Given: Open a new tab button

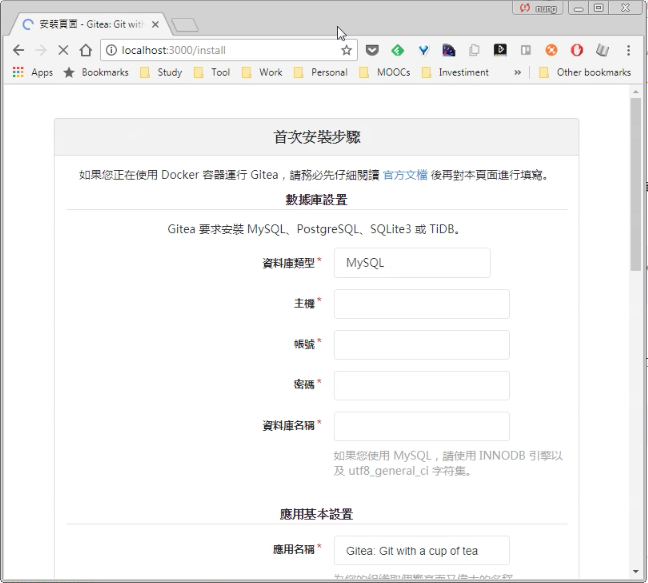Looking at the screenshot, I should coord(185,25).
